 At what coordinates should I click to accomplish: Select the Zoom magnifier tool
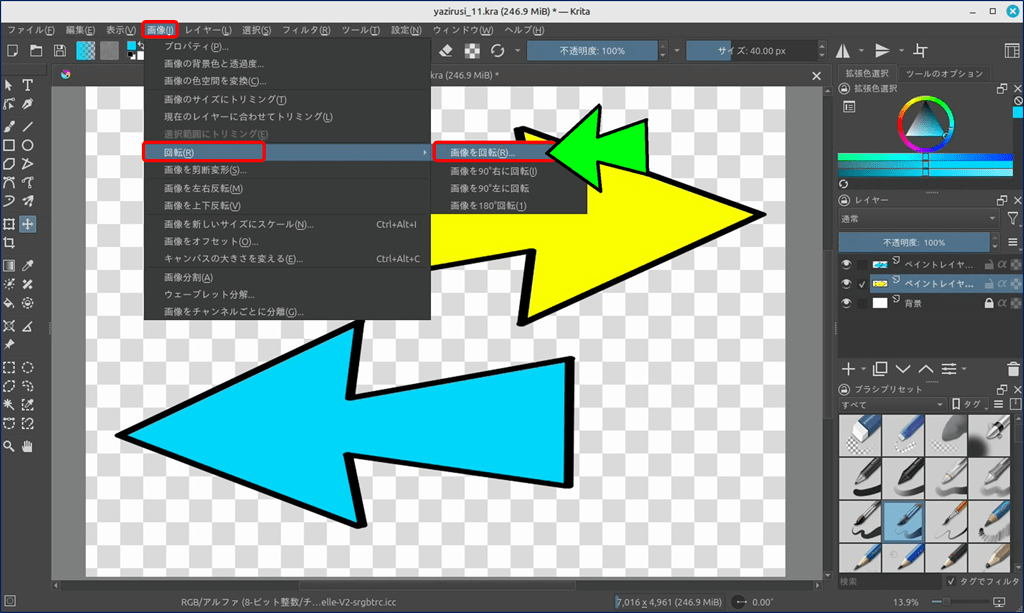[x=9, y=445]
